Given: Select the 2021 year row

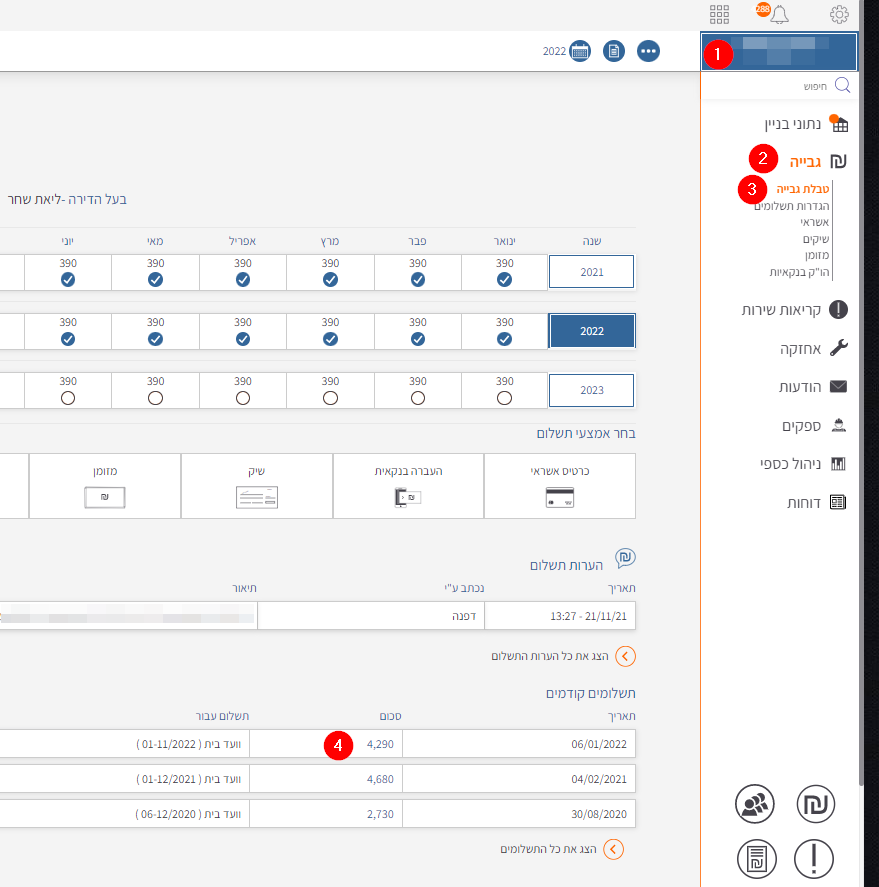Looking at the screenshot, I should [x=592, y=271].
